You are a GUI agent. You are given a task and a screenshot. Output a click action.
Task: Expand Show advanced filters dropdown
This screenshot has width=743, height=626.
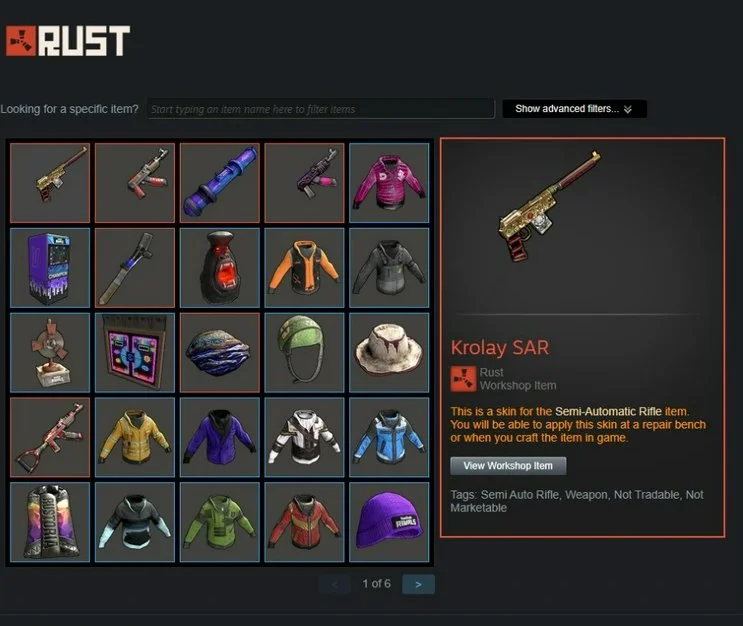(574, 109)
